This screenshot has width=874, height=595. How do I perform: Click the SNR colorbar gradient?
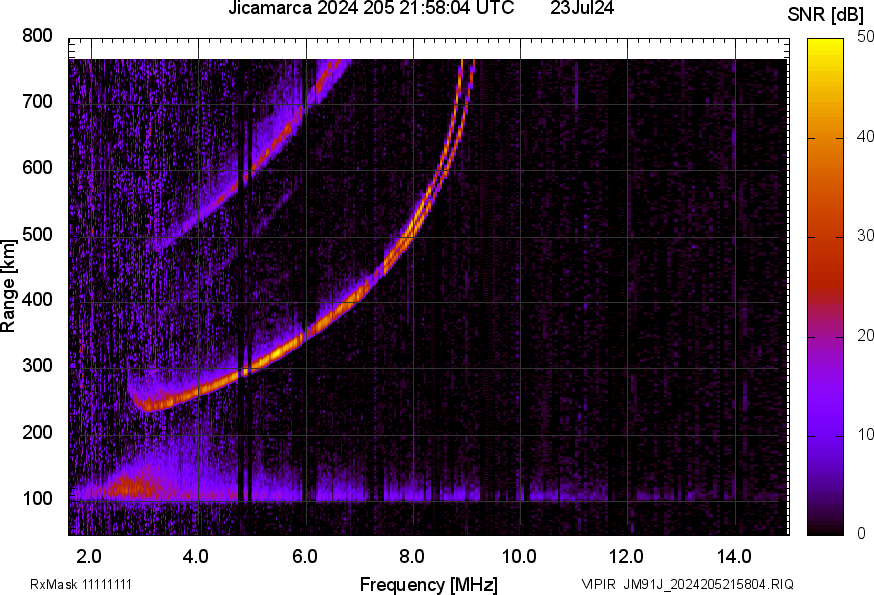826,287
